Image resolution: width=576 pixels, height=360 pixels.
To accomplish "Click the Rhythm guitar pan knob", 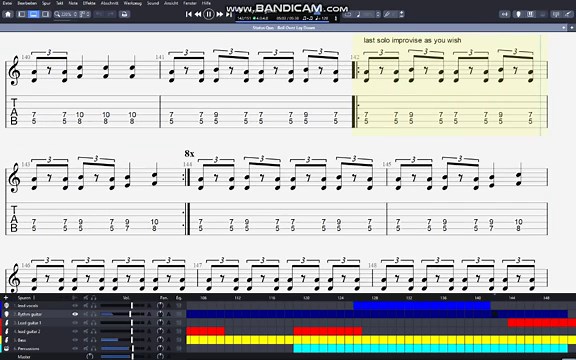I will pyautogui.click(x=160, y=314).
